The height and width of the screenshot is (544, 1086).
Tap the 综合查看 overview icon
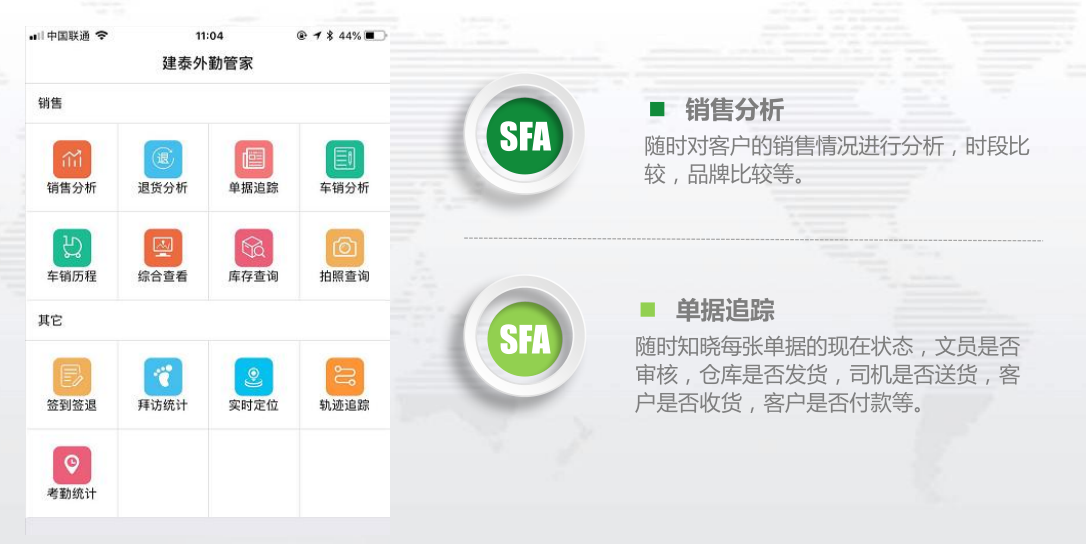(x=163, y=249)
